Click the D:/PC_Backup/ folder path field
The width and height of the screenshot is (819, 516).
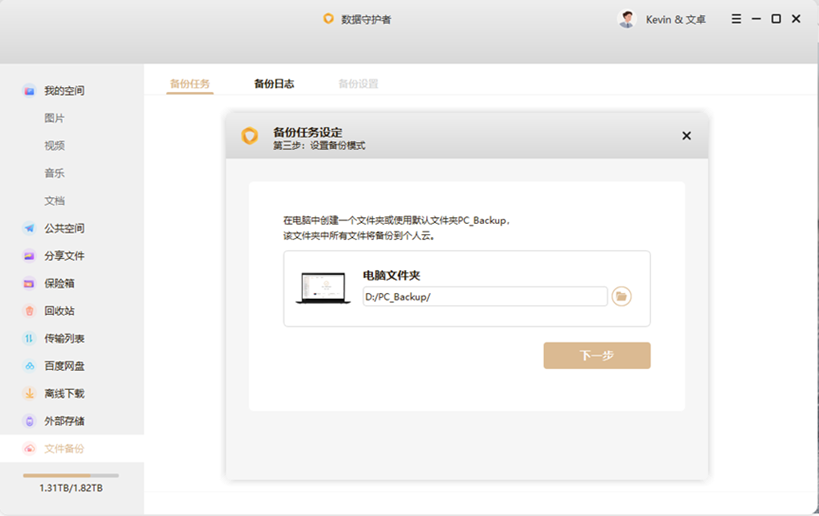484,297
